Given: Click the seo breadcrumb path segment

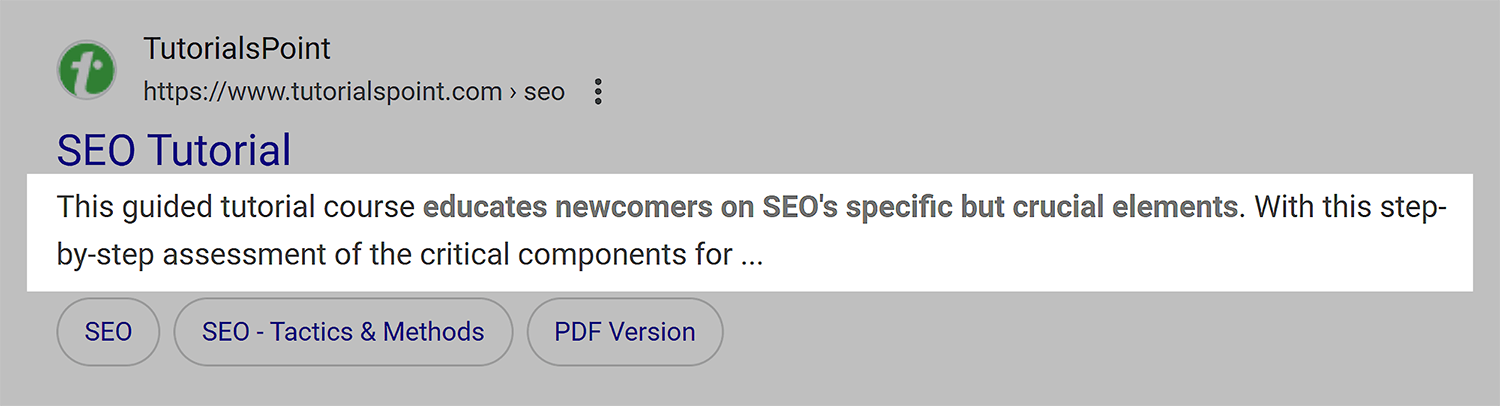Looking at the screenshot, I should click(x=545, y=93).
